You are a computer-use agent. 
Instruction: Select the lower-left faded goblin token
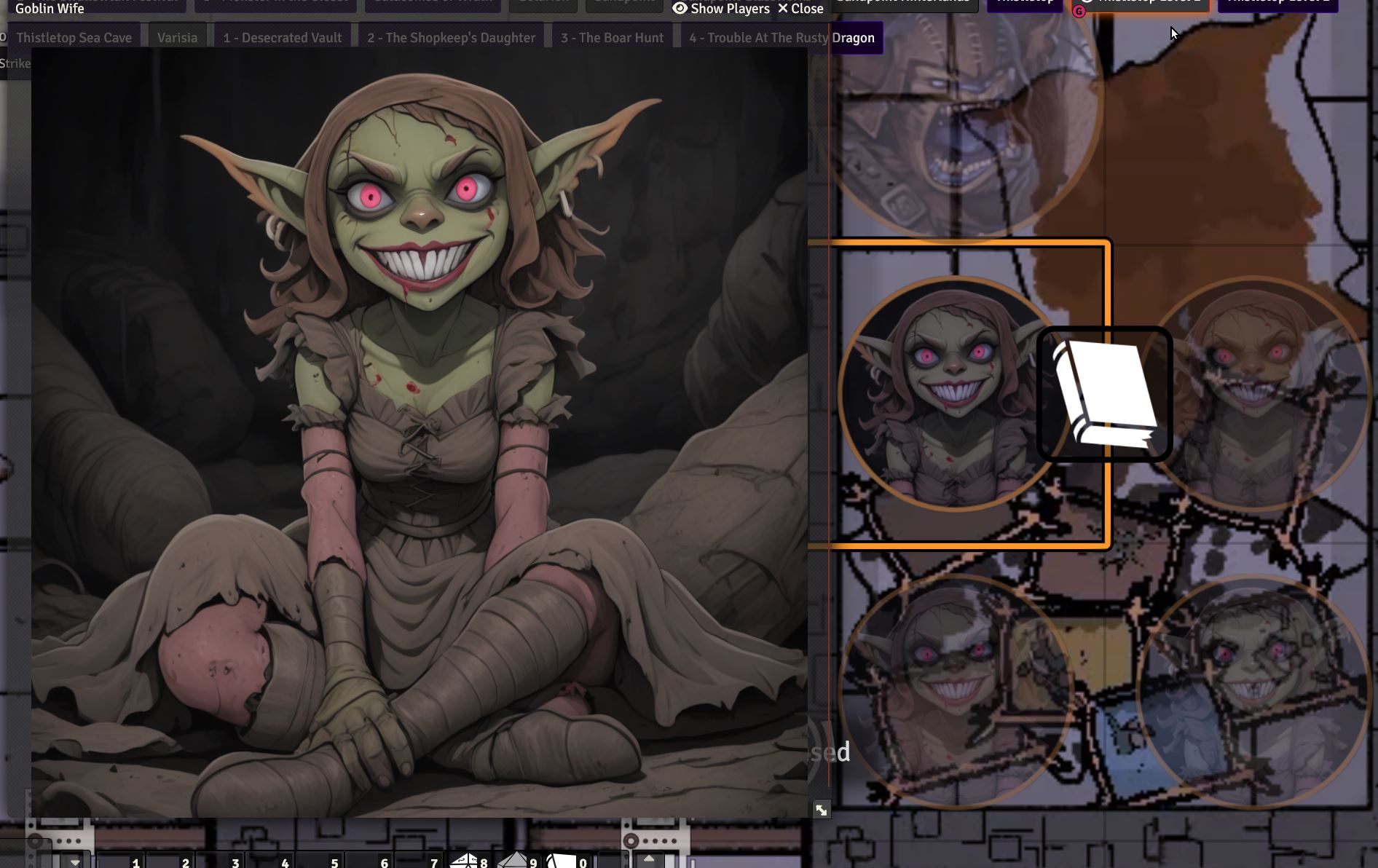tap(954, 690)
